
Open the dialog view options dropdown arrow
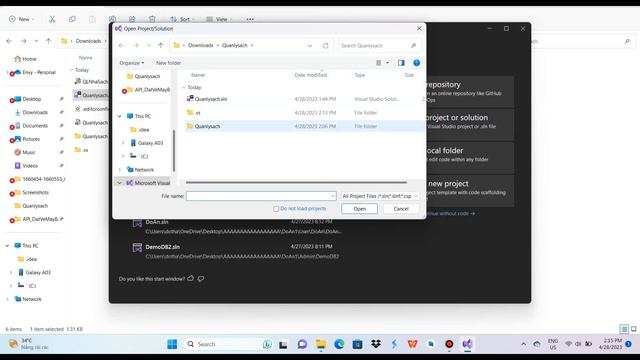pos(387,63)
